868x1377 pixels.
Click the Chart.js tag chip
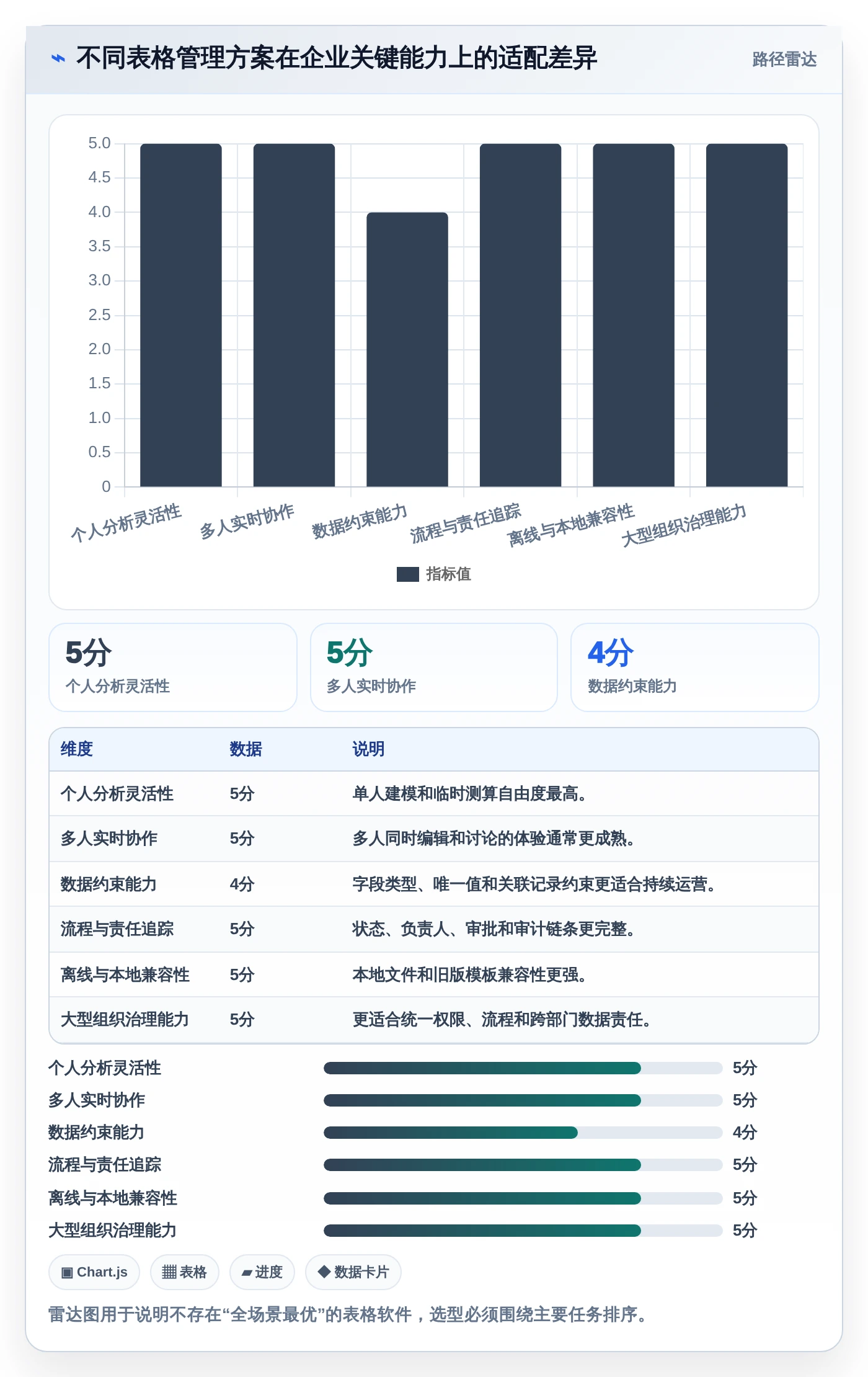coord(94,1272)
